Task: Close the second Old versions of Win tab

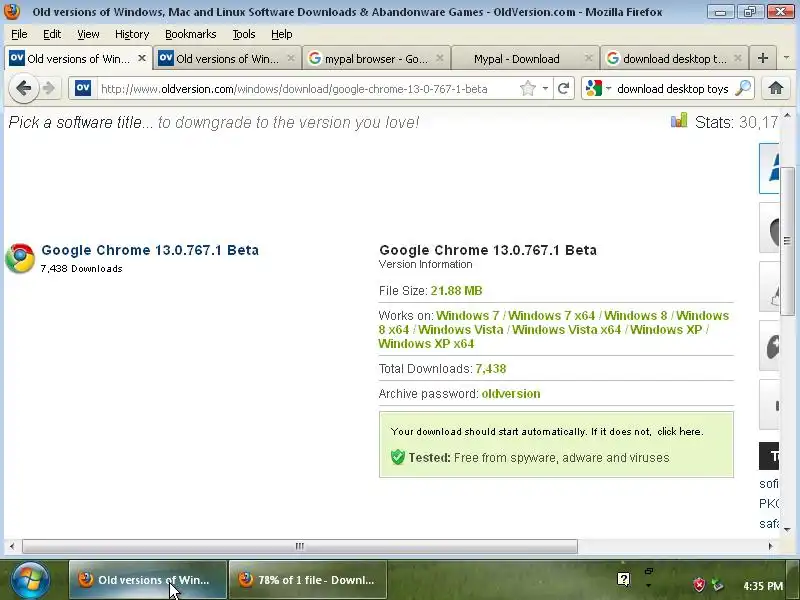Action: [291, 58]
